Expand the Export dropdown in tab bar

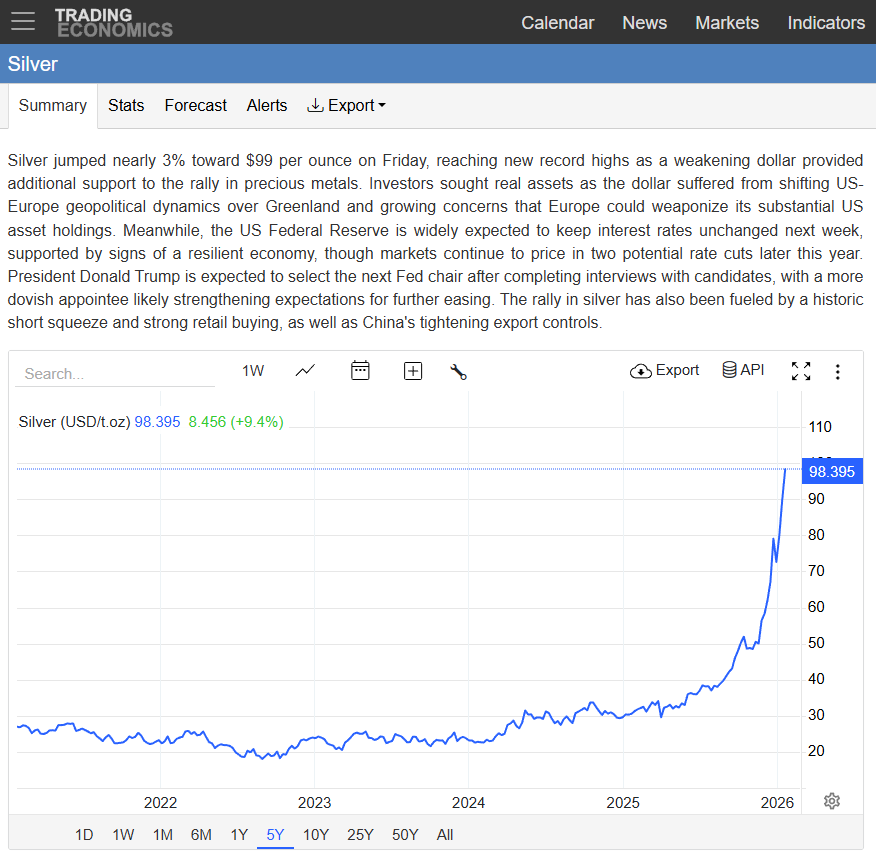tap(346, 106)
